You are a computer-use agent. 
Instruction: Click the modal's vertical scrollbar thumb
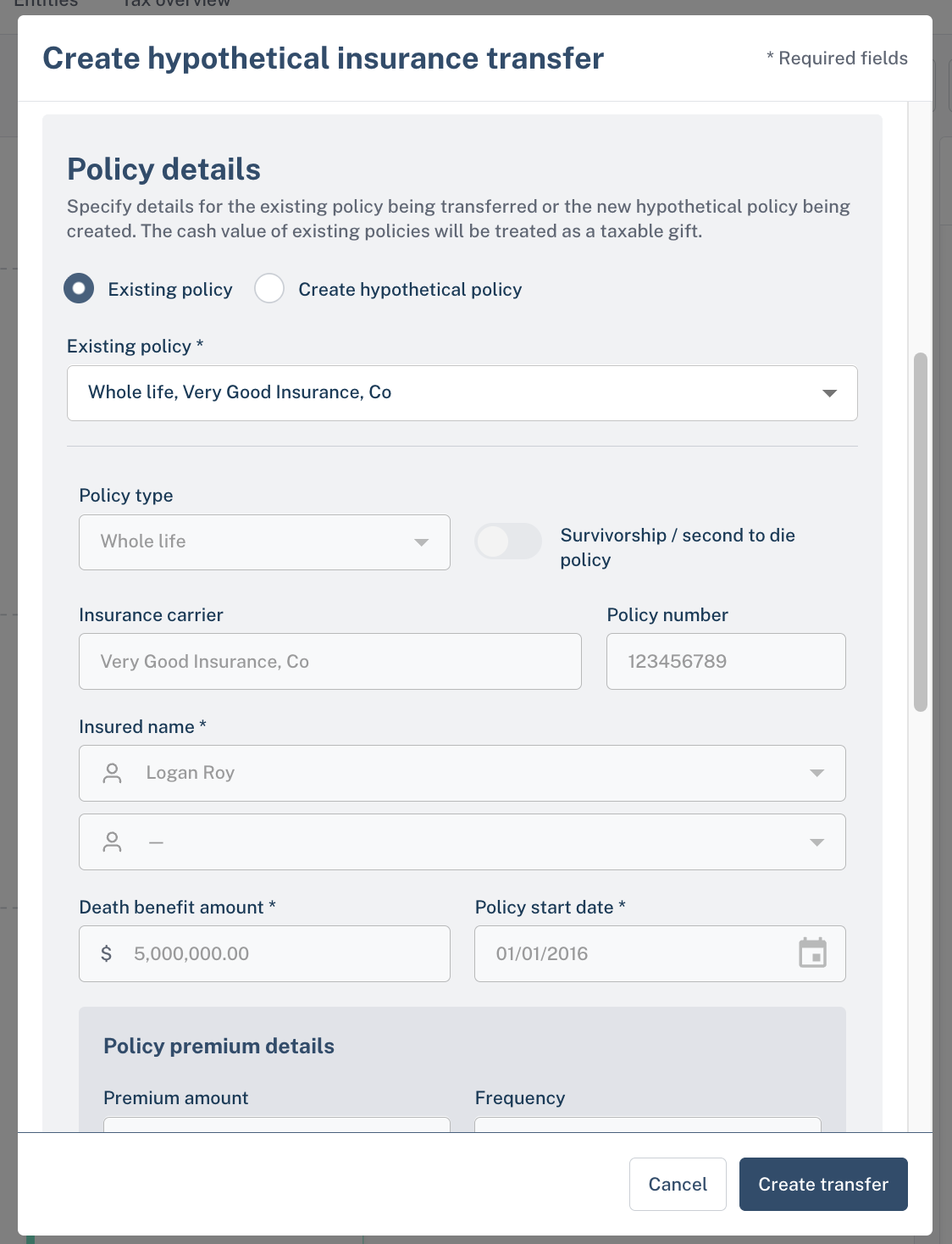(921, 532)
